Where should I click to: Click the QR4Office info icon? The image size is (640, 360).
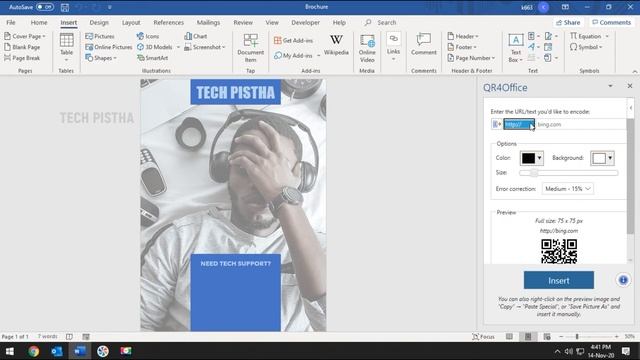pyautogui.click(x=623, y=280)
